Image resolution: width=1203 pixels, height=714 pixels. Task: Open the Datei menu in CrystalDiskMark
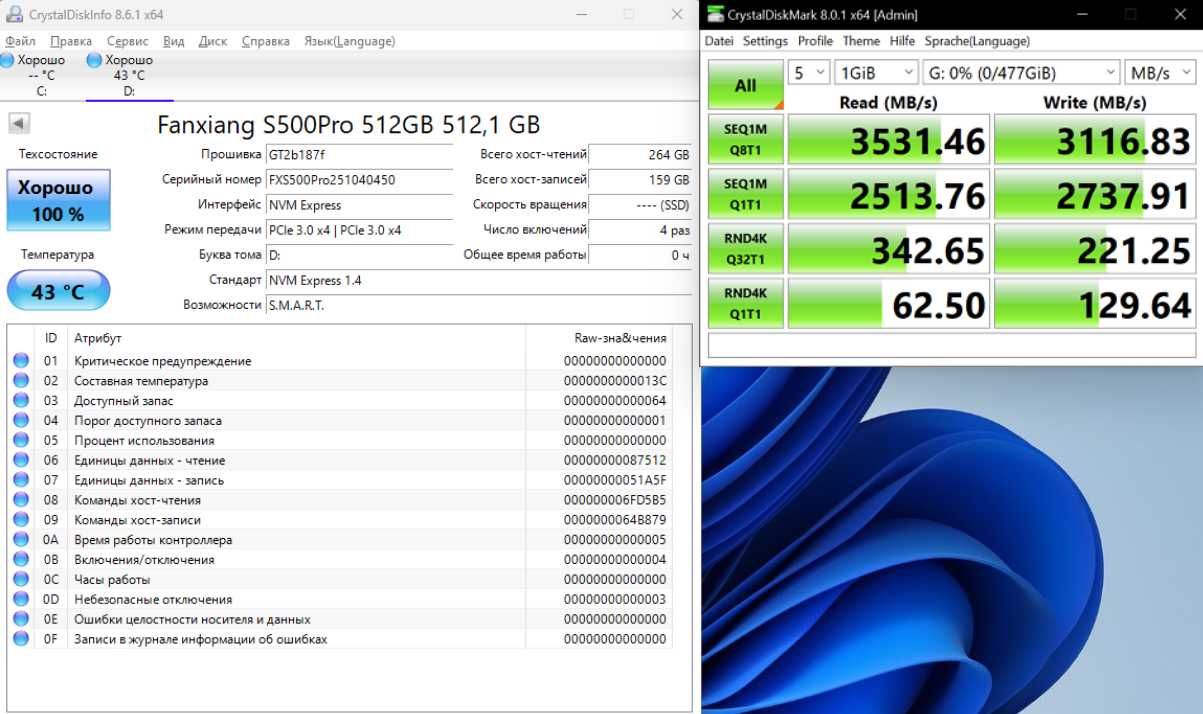tap(719, 41)
